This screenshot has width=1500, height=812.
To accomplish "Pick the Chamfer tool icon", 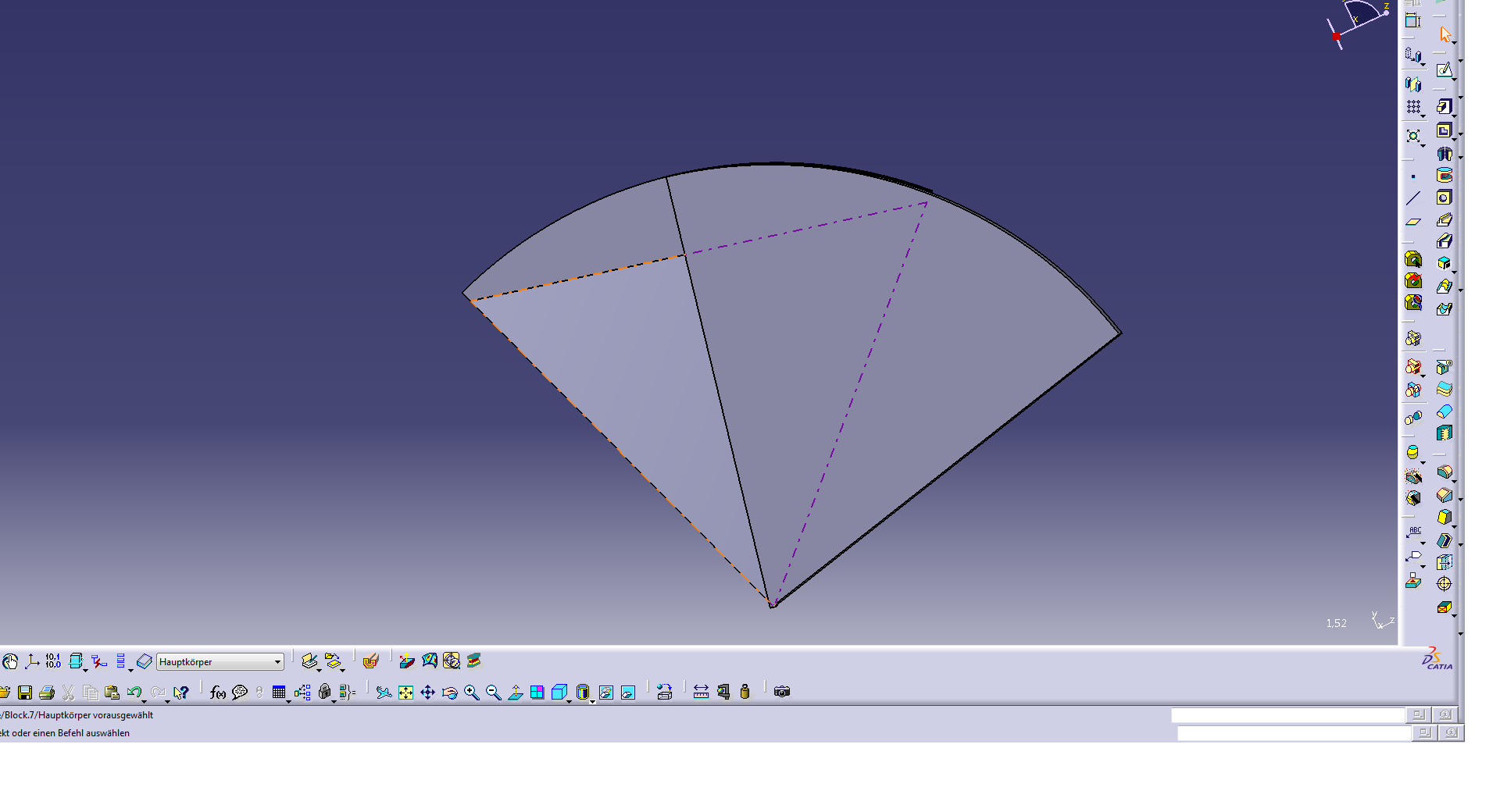I will pyautogui.click(x=1444, y=495).
